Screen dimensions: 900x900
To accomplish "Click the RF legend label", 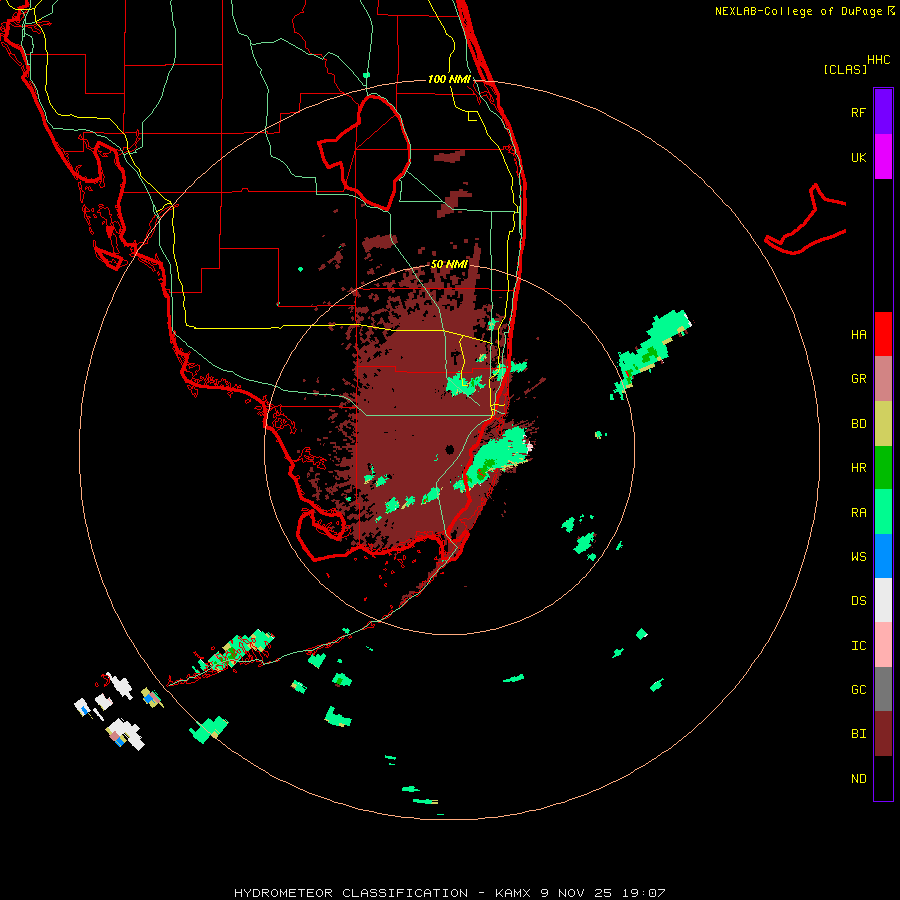I will [858, 112].
